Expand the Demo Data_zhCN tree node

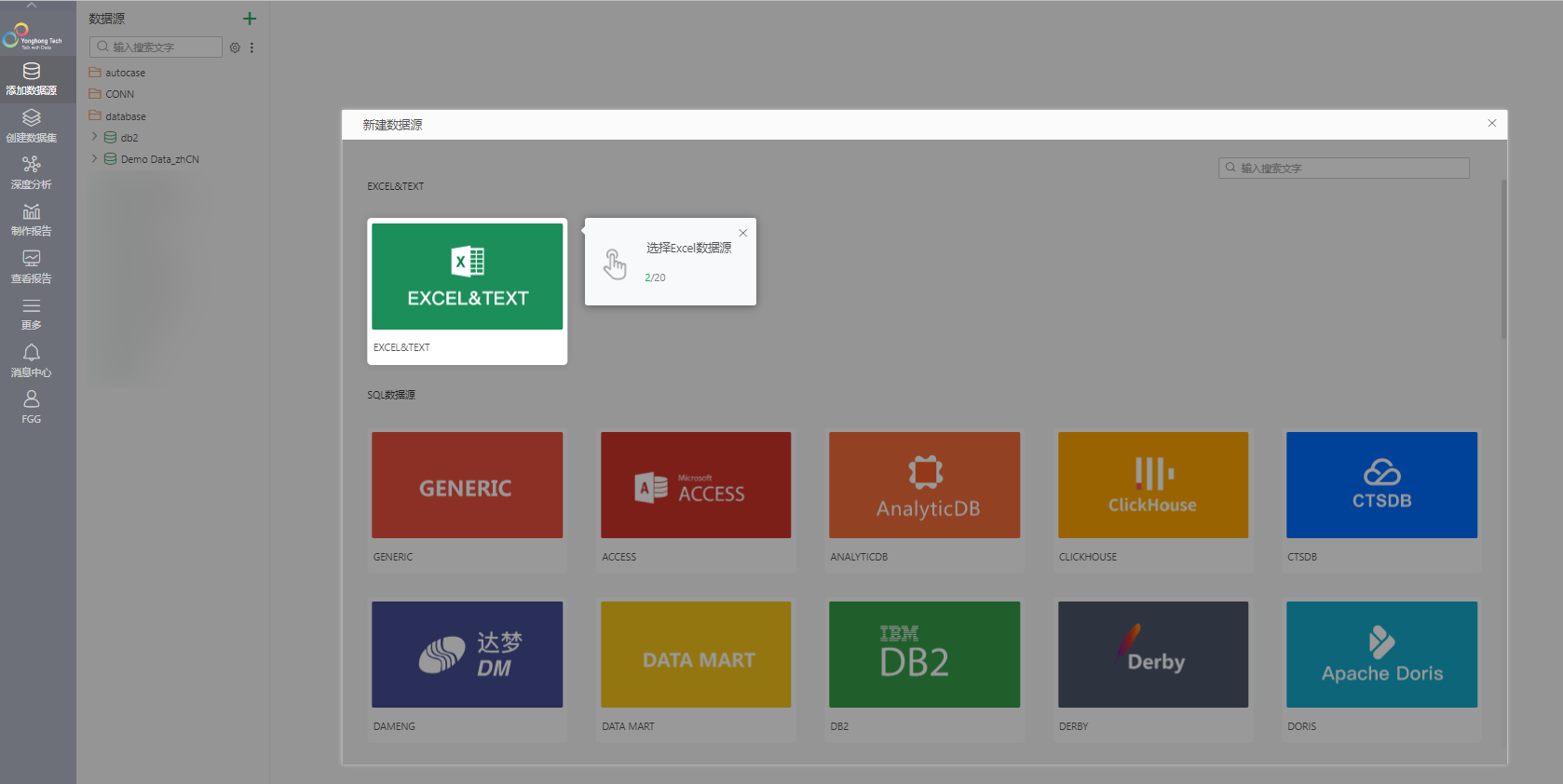94,159
